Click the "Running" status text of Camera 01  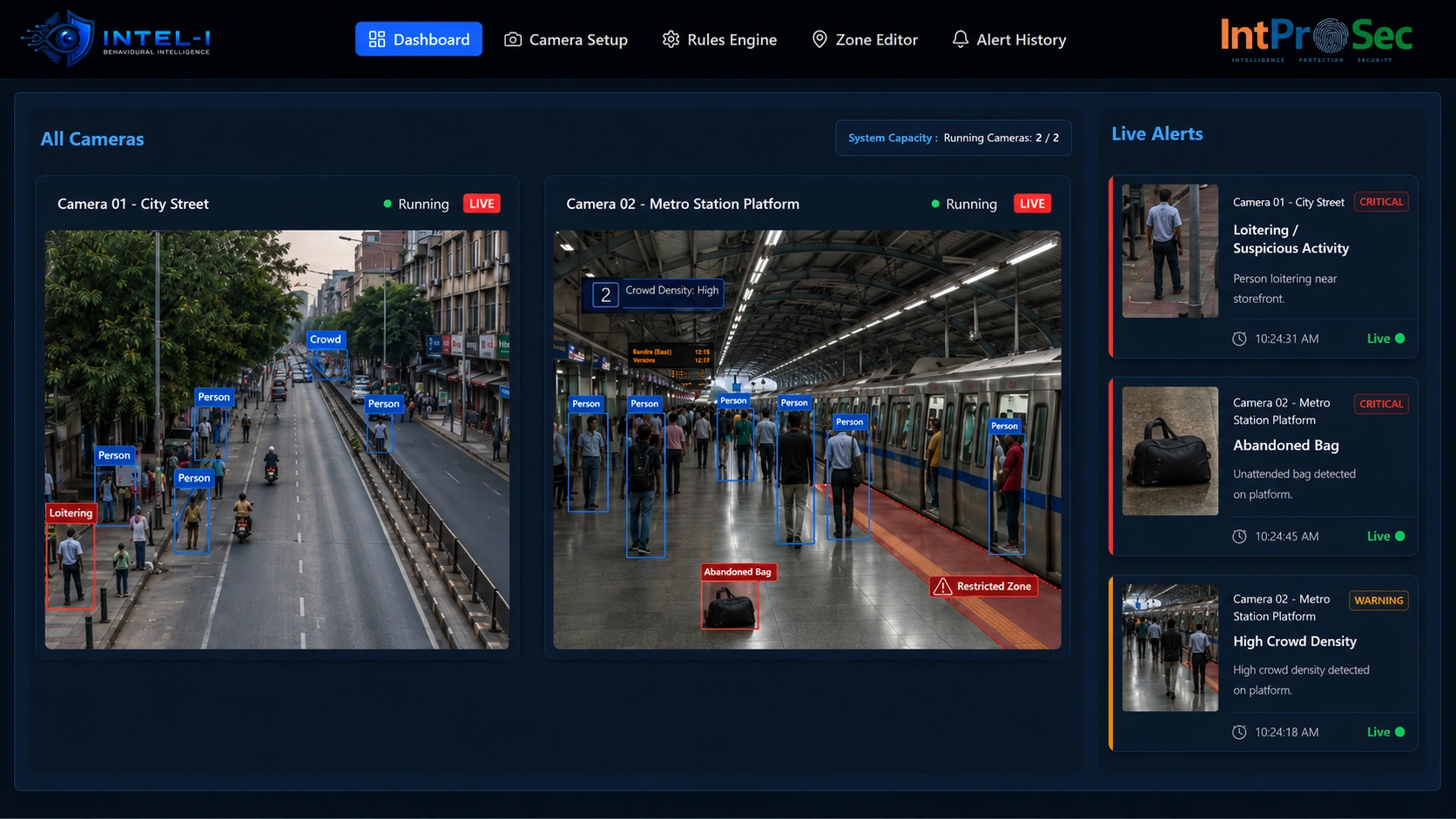click(x=423, y=204)
